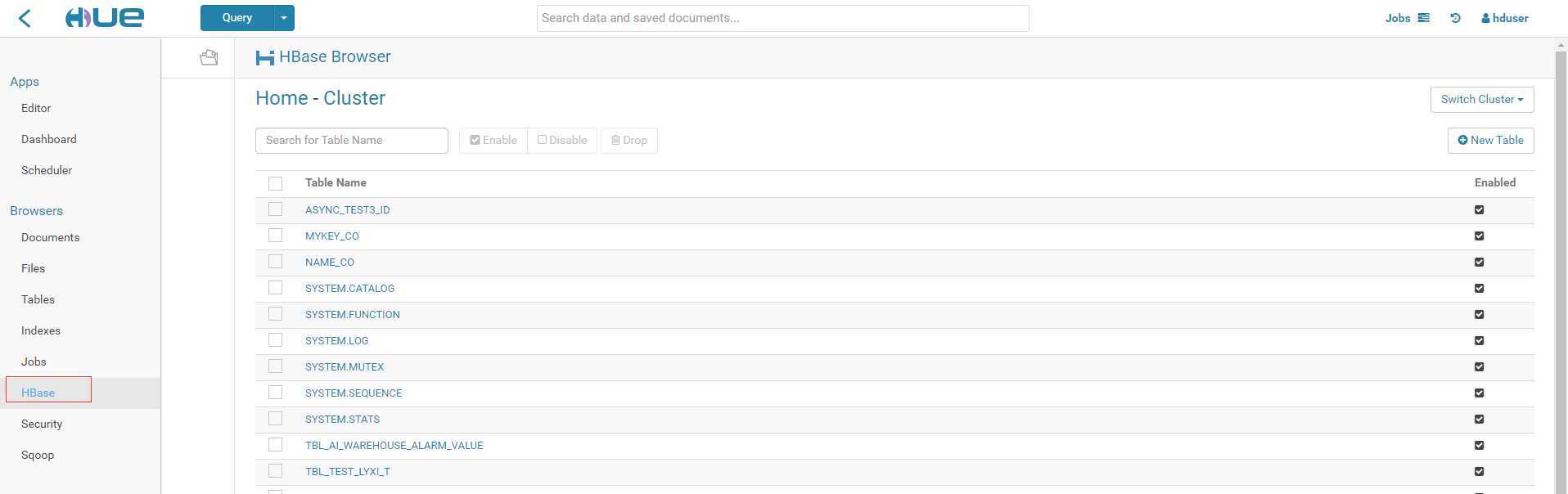Open the query history icon
Viewport: 1568px width, 494px height.
(x=1455, y=18)
